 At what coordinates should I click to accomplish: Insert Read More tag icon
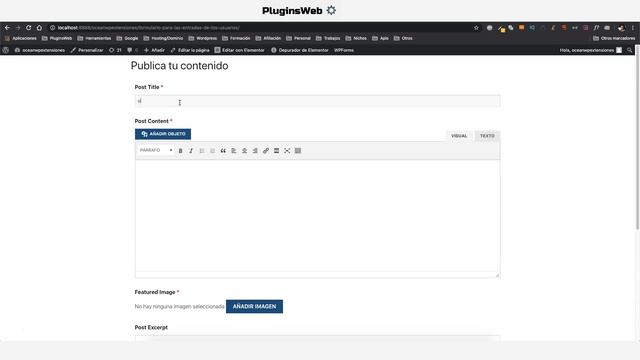pyautogui.click(x=276, y=151)
